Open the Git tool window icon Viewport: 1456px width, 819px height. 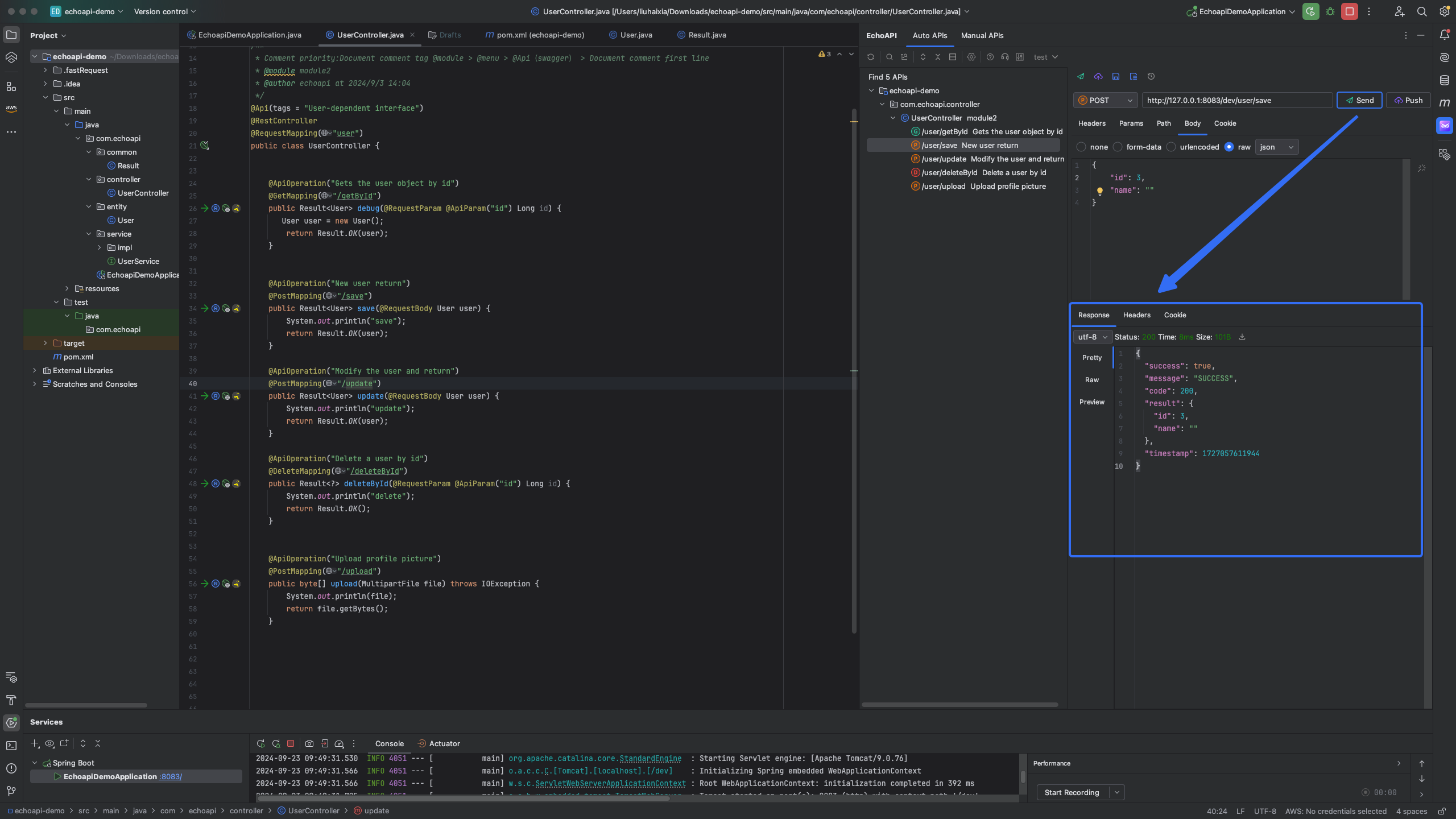(11, 791)
